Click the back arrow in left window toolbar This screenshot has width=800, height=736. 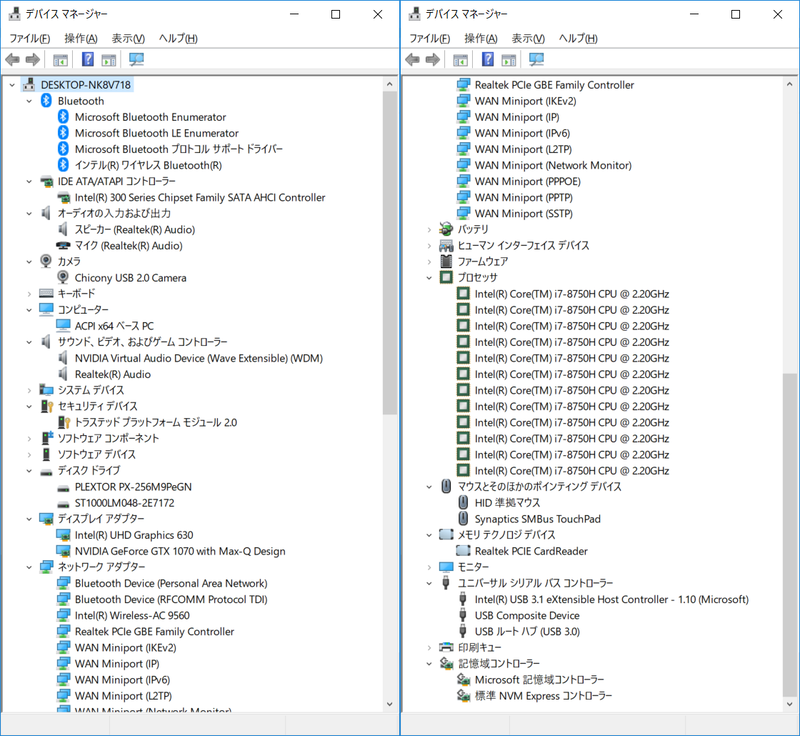(12, 60)
